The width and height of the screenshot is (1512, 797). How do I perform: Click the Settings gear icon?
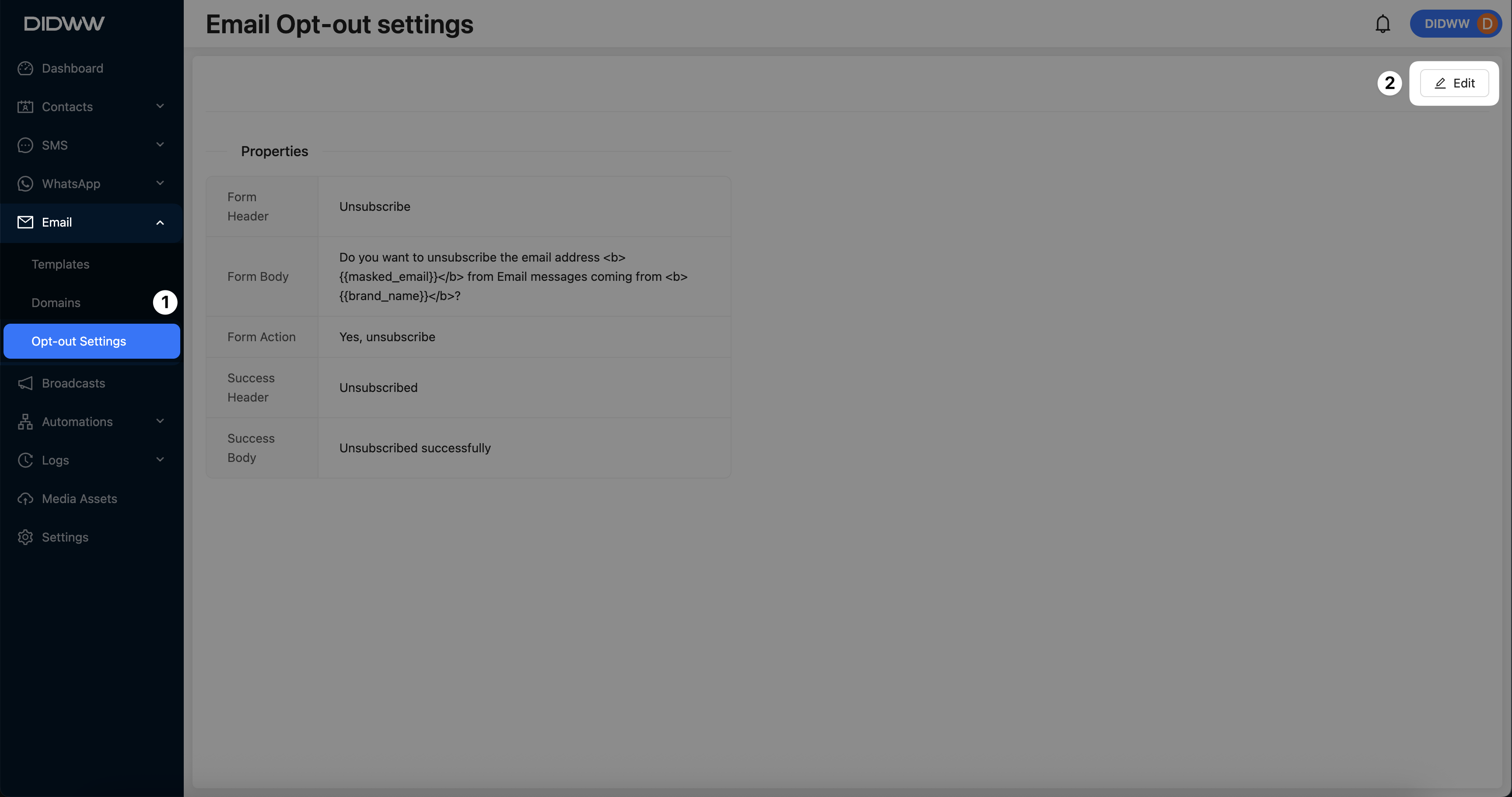click(25, 537)
